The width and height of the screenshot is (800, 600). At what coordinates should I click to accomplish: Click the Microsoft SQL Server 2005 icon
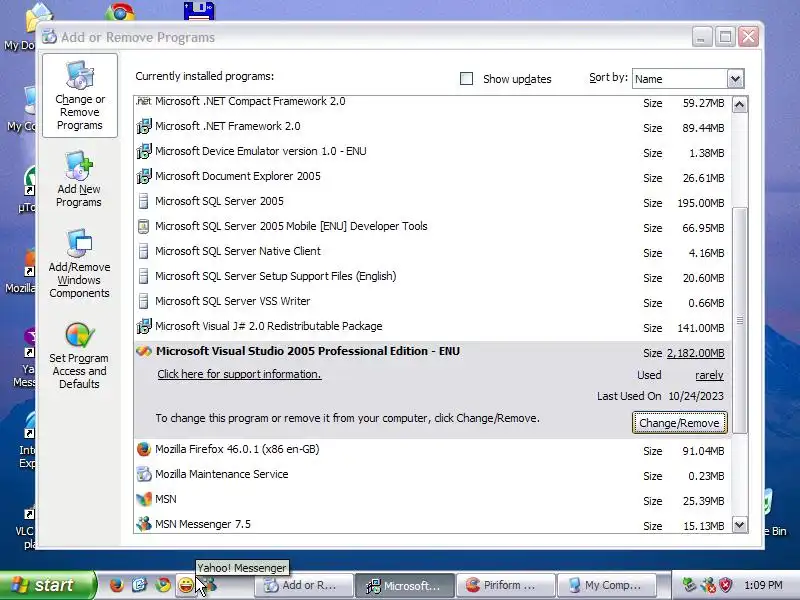(x=144, y=201)
